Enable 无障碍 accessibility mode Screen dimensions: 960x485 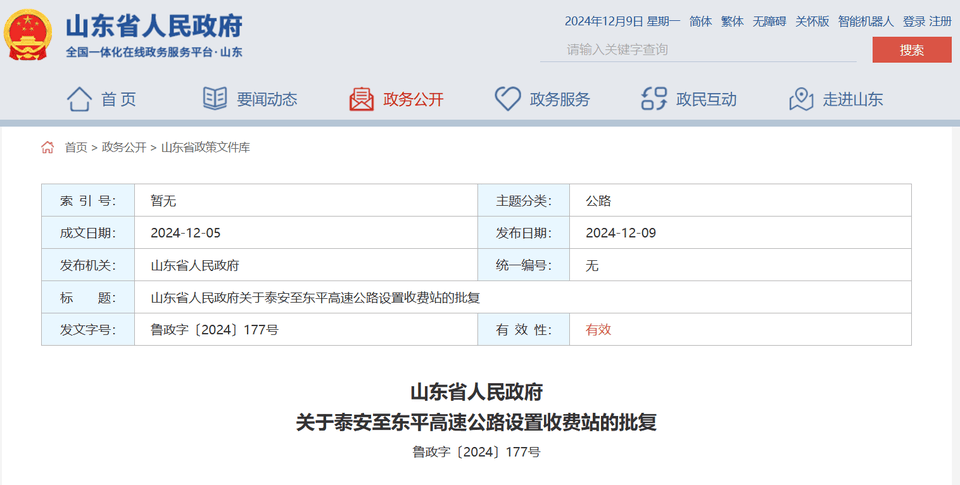[767, 21]
